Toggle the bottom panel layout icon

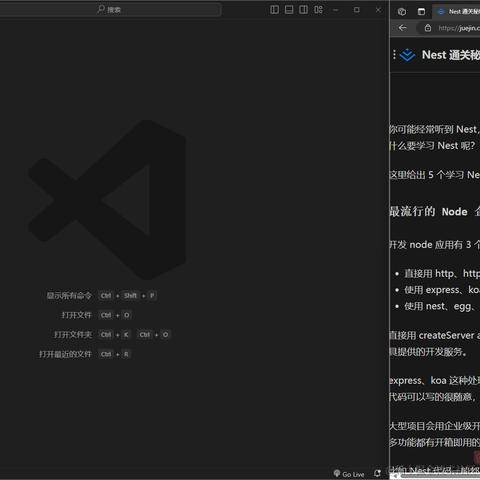click(289, 10)
